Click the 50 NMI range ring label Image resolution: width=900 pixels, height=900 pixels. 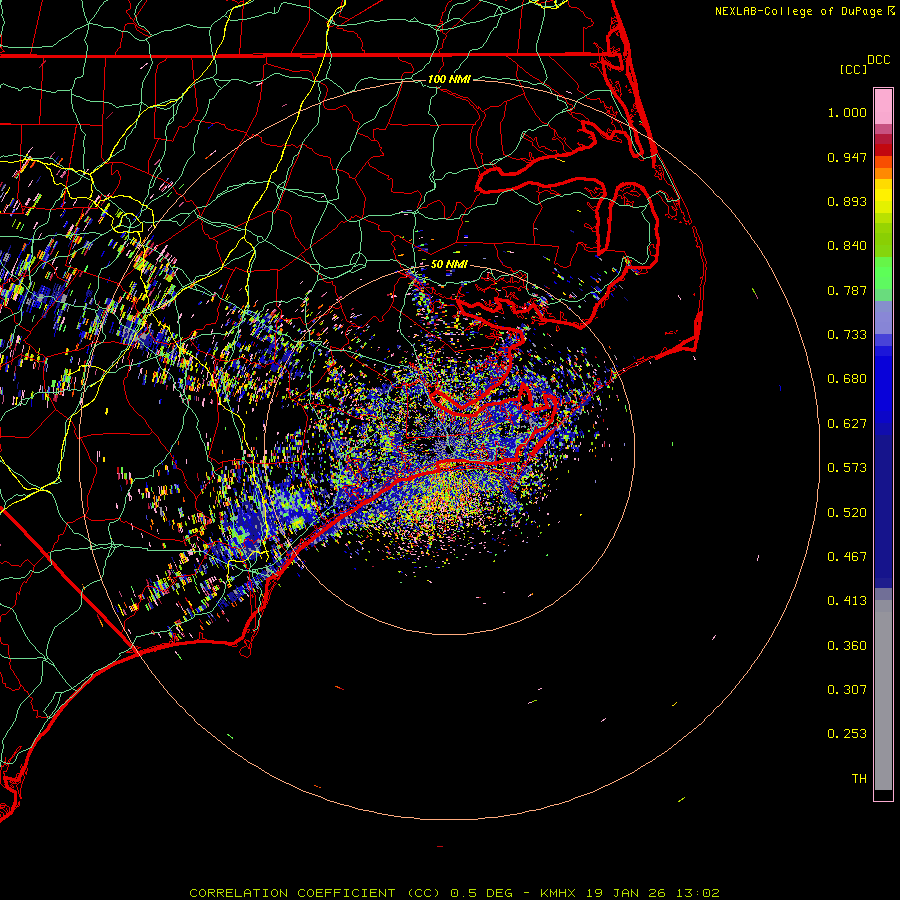[x=449, y=264]
